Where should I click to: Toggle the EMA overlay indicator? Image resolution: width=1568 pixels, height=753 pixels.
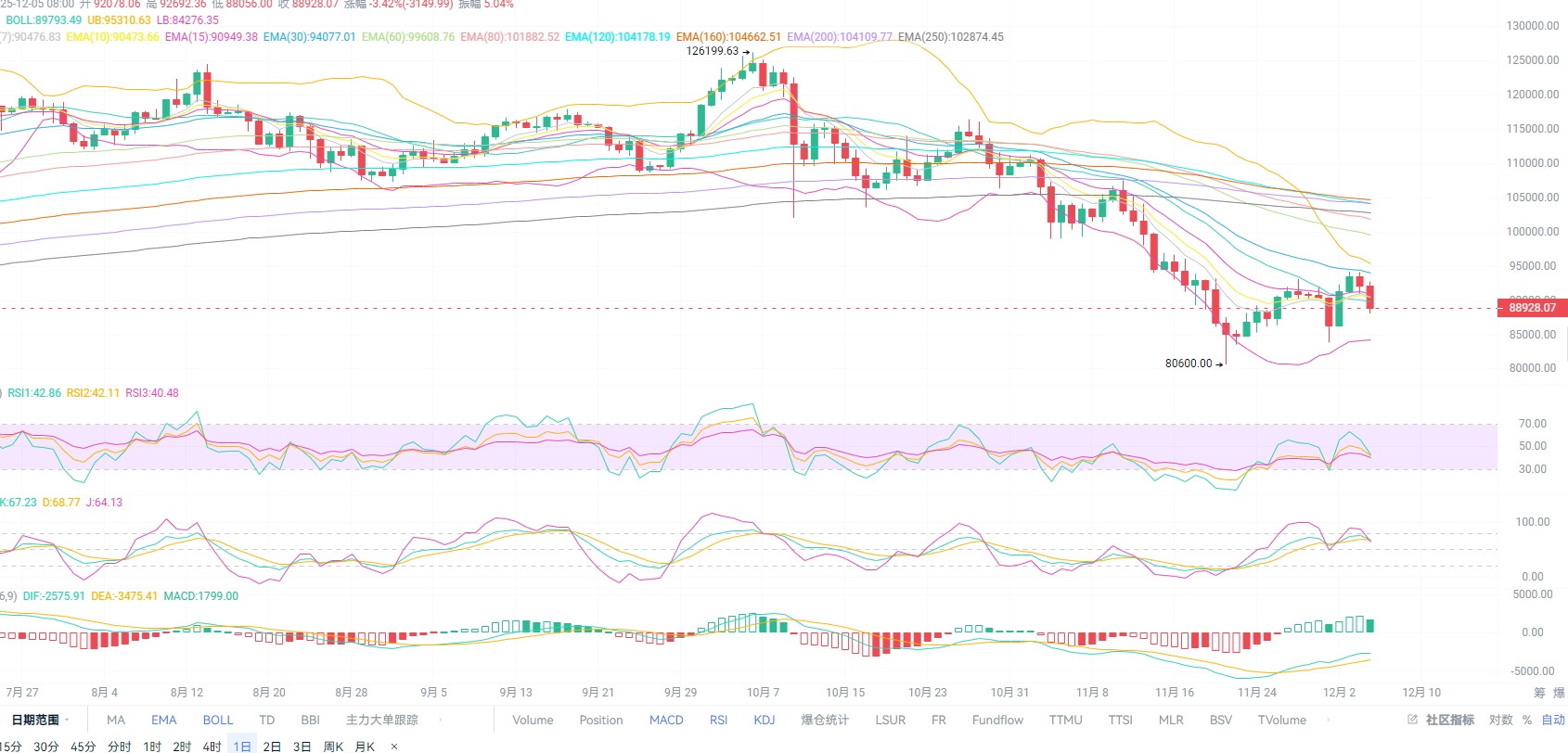[x=163, y=720]
